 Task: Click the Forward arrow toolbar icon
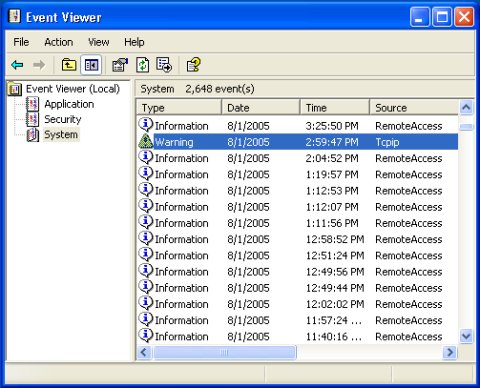click(x=39, y=65)
